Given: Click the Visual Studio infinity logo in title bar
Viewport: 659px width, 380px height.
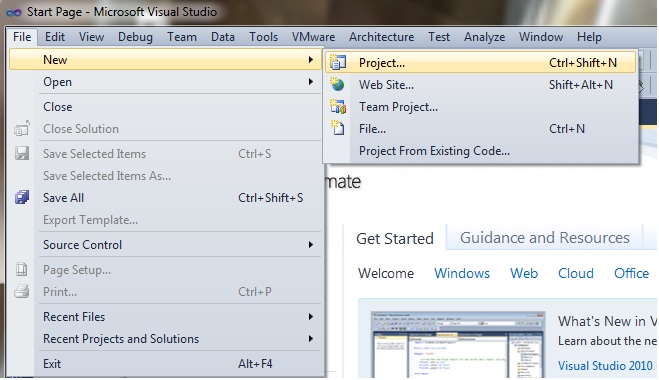Looking at the screenshot, I should click(13, 13).
